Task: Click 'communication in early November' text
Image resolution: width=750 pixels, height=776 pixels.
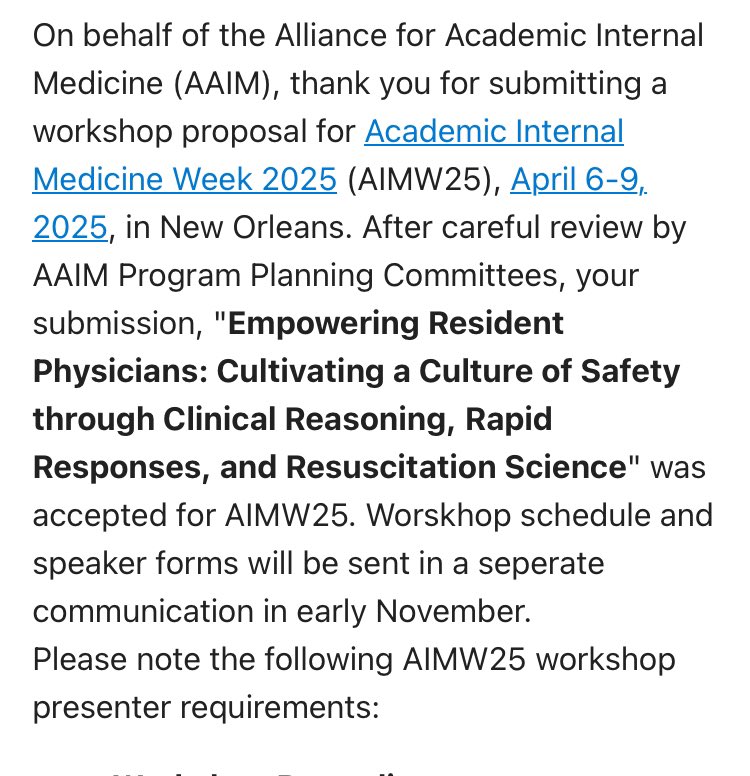Action: tap(279, 612)
